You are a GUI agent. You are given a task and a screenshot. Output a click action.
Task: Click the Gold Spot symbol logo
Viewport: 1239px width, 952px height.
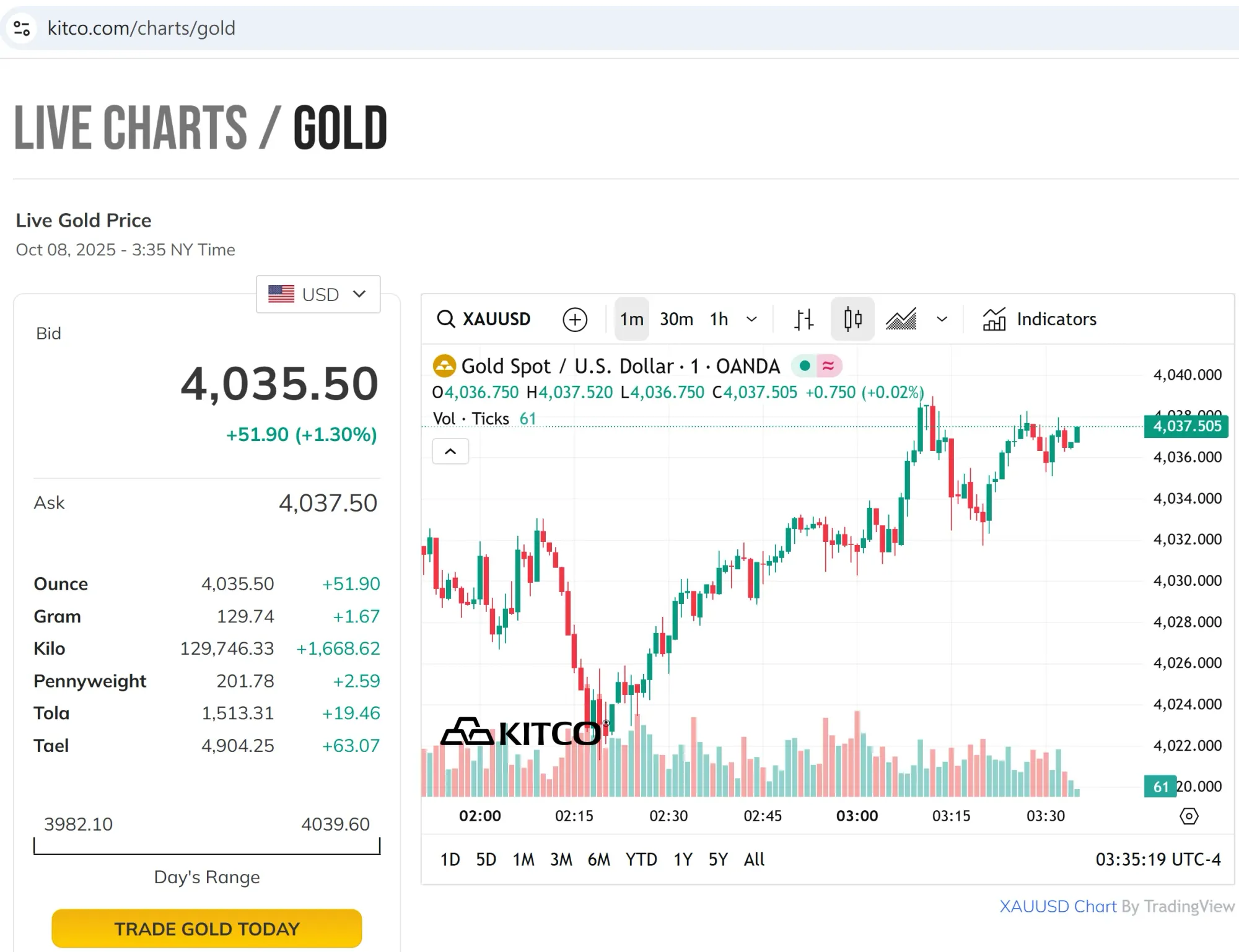coord(444,366)
